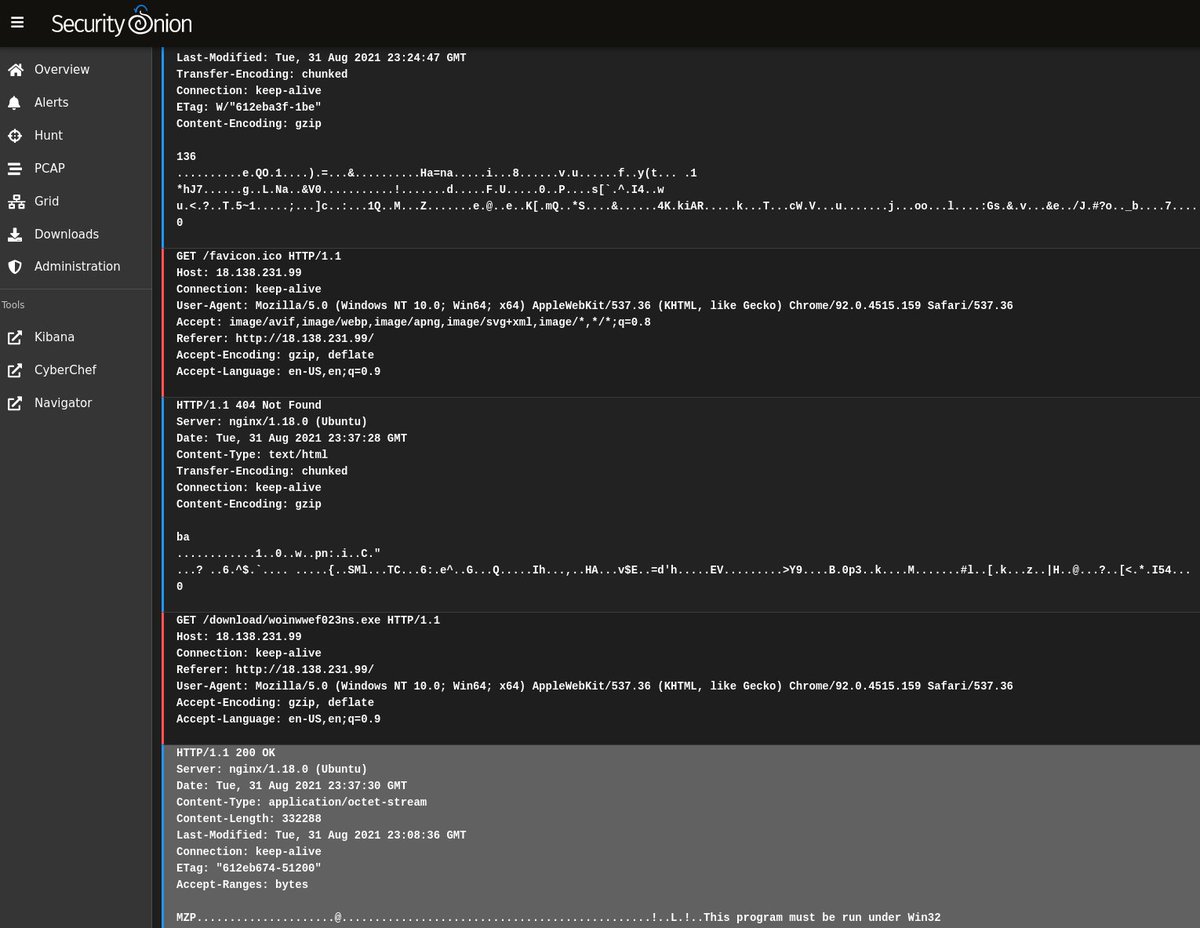Click Last-Modified 23:24:47 GMT line
Screen dimensions: 1200x928
pyautogui.click(x=321, y=58)
